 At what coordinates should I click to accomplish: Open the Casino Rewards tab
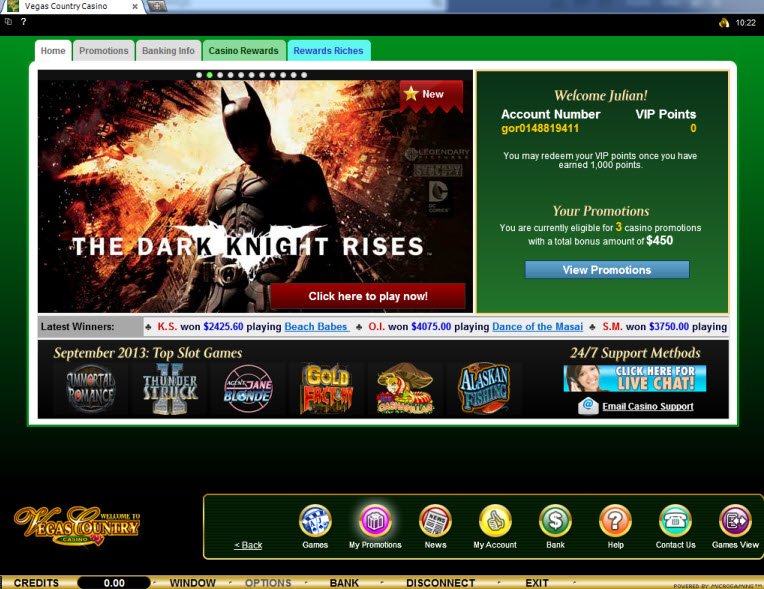coord(244,51)
